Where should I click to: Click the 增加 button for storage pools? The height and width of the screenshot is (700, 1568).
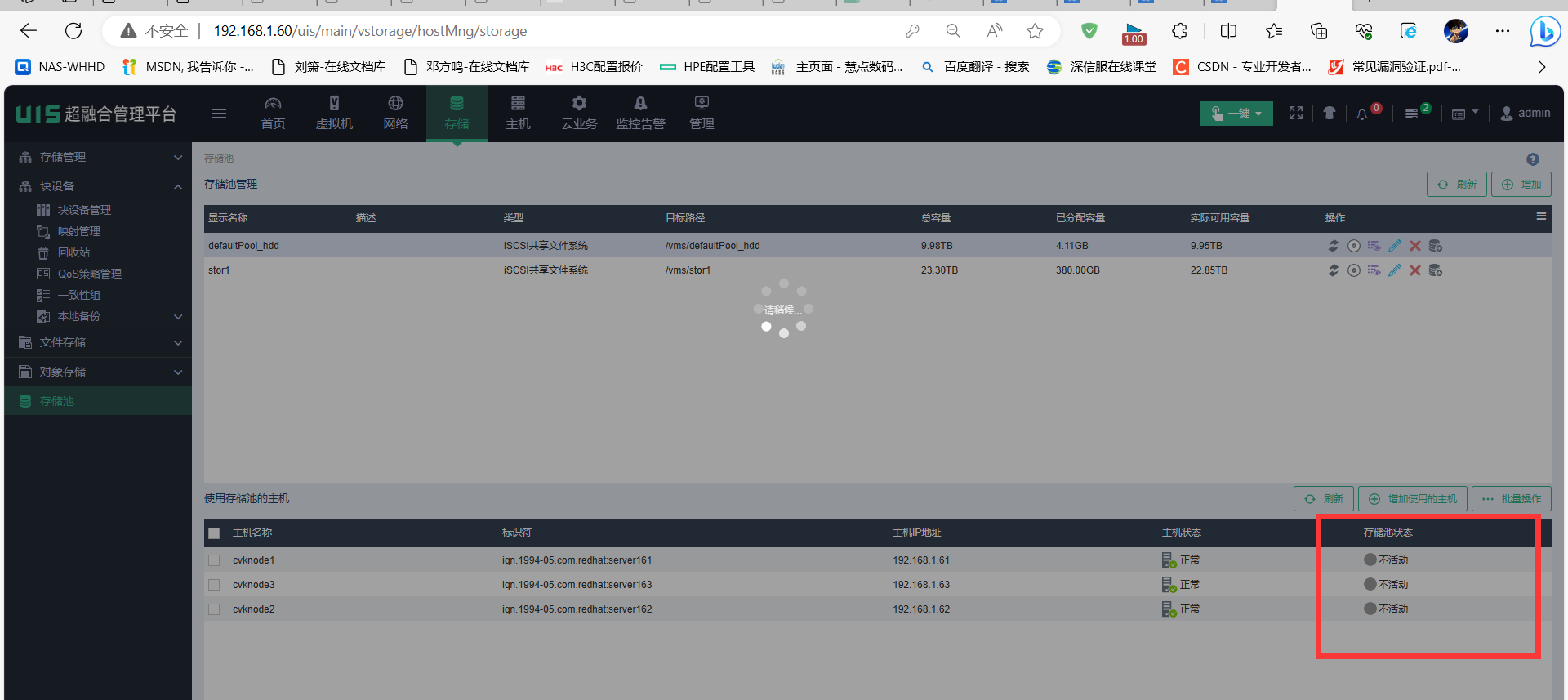coord(1521,185)
